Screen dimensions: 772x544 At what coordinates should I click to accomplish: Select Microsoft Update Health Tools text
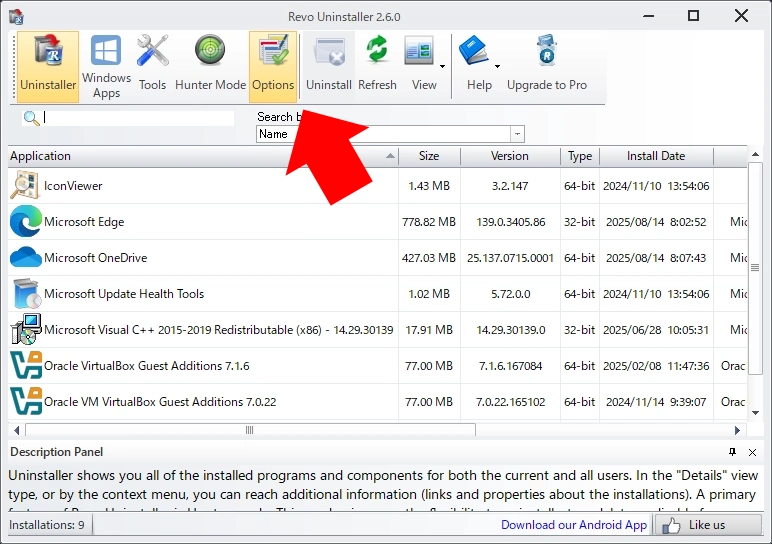tap(124, 294)
